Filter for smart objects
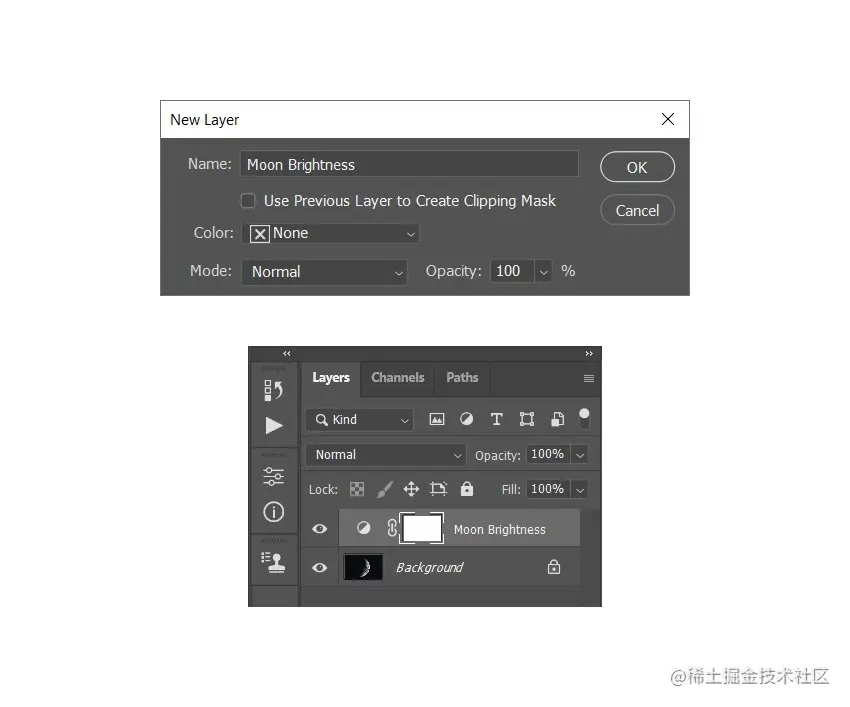850x707 pixels. 556,419
